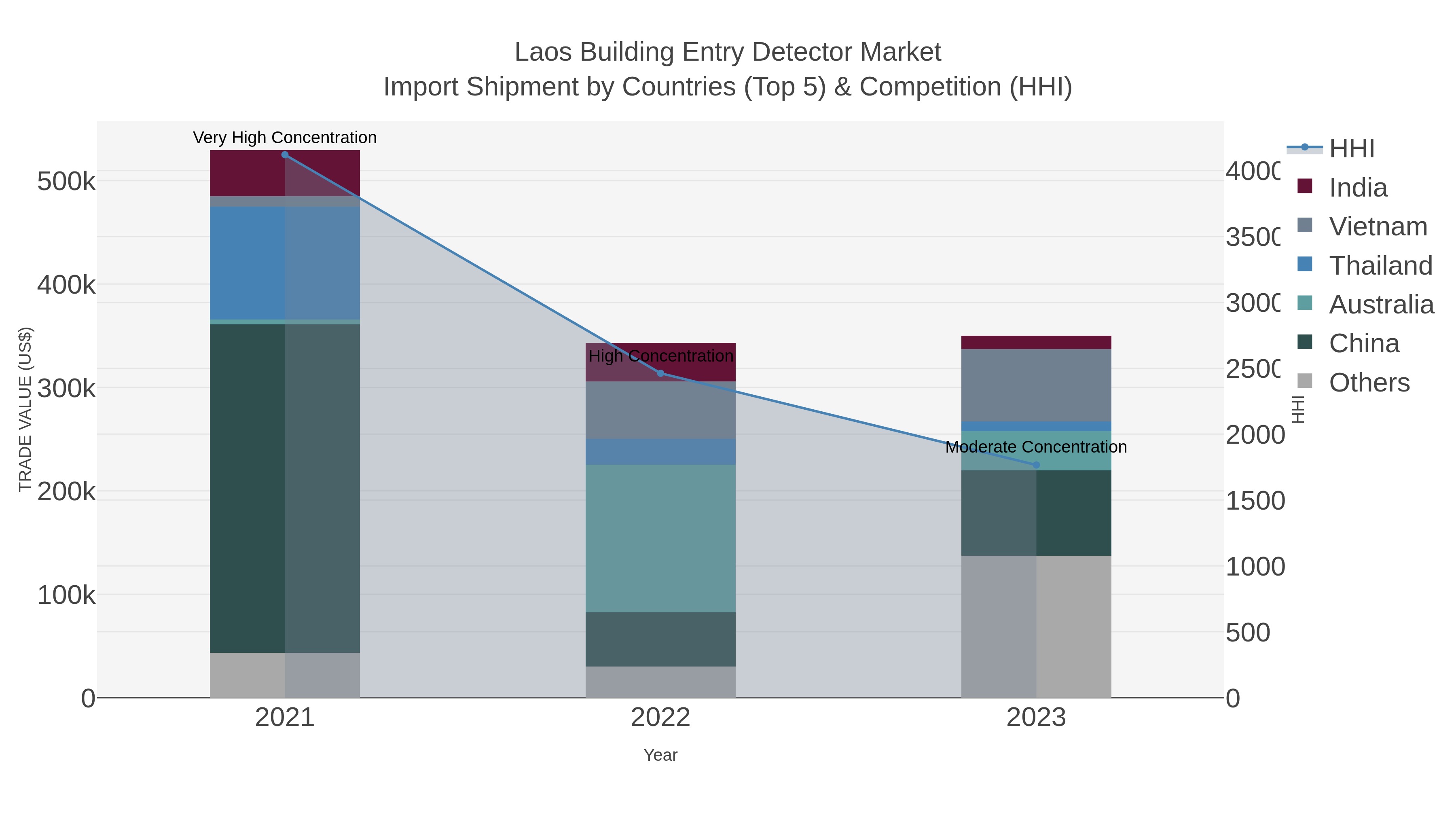
Task: Click the 'Very High Concentration' annotation
Action: (x=285, y=138)
